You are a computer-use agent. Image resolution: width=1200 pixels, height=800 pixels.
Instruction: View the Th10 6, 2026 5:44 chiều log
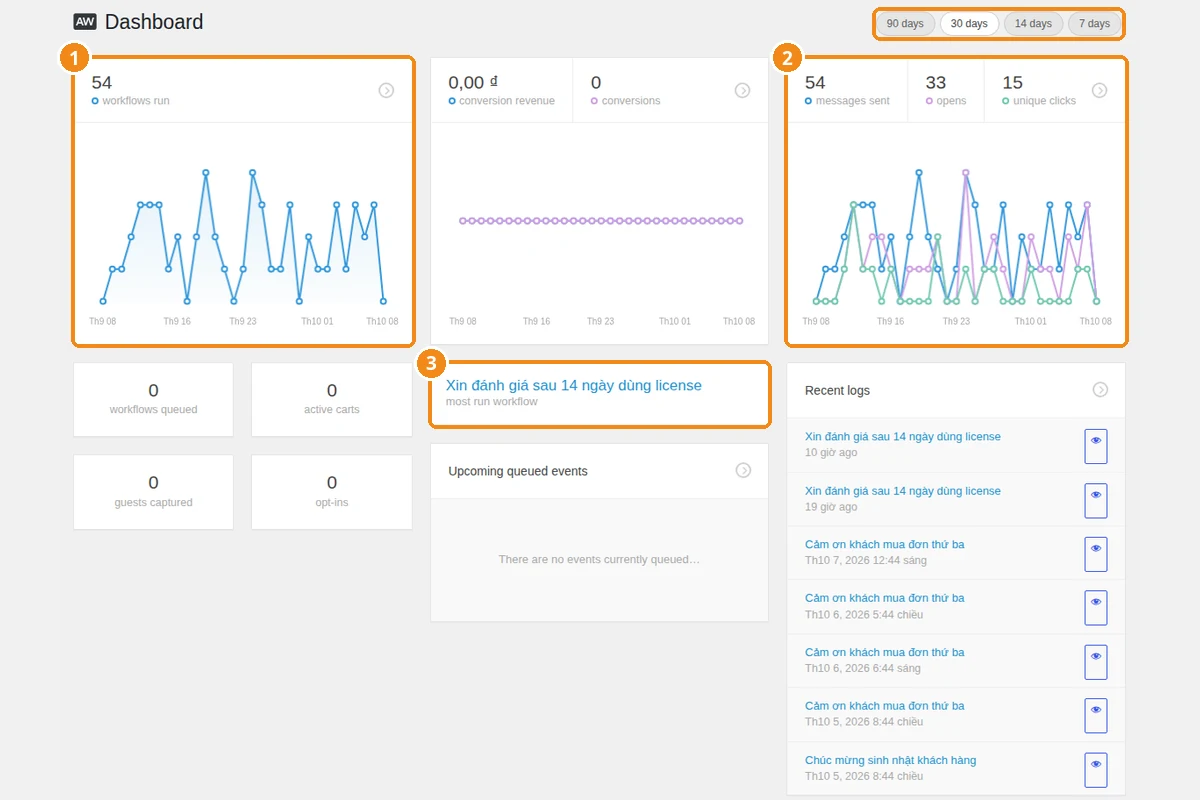click(x=1096, y=607)
